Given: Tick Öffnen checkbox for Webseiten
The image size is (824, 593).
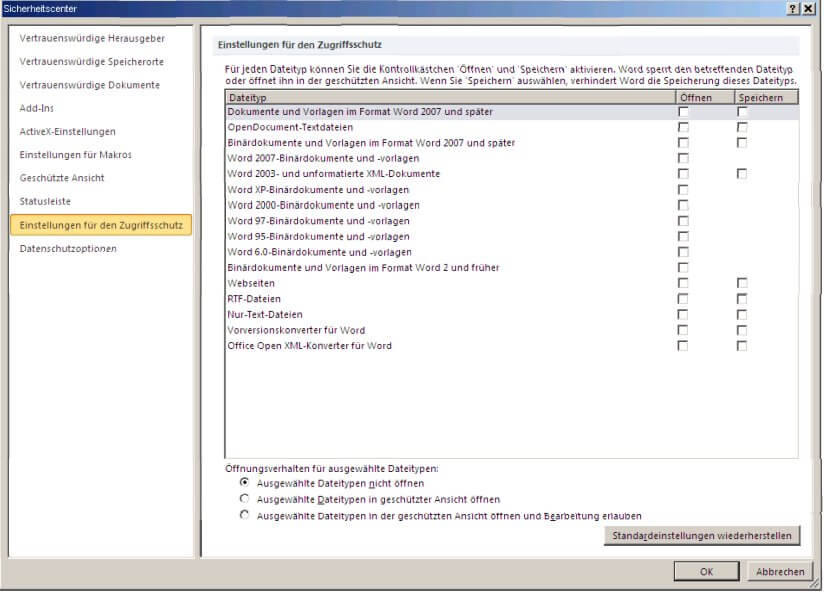Looking at the screenshot, I should [x=683, y=283].
